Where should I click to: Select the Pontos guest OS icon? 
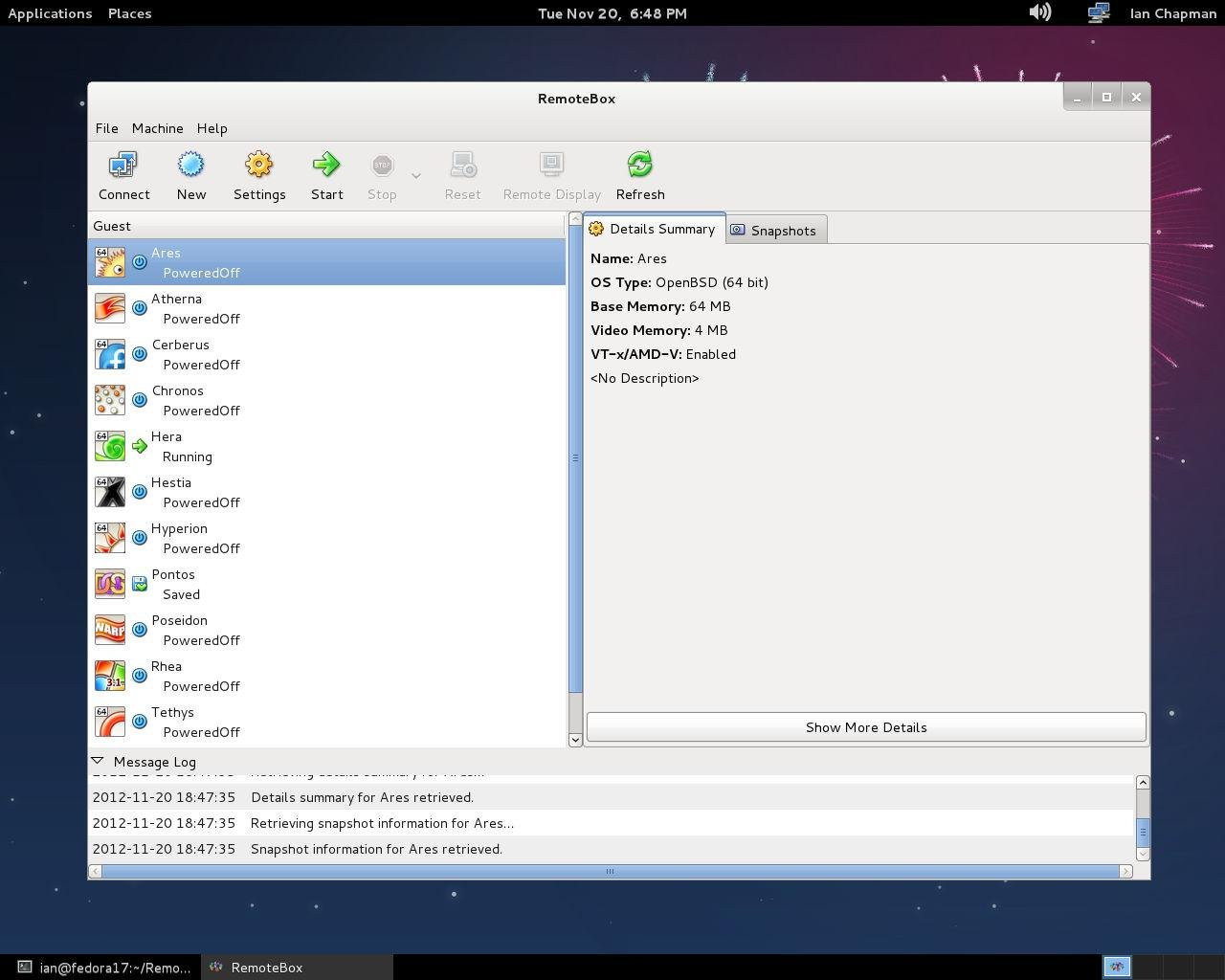tap(110, 584)
